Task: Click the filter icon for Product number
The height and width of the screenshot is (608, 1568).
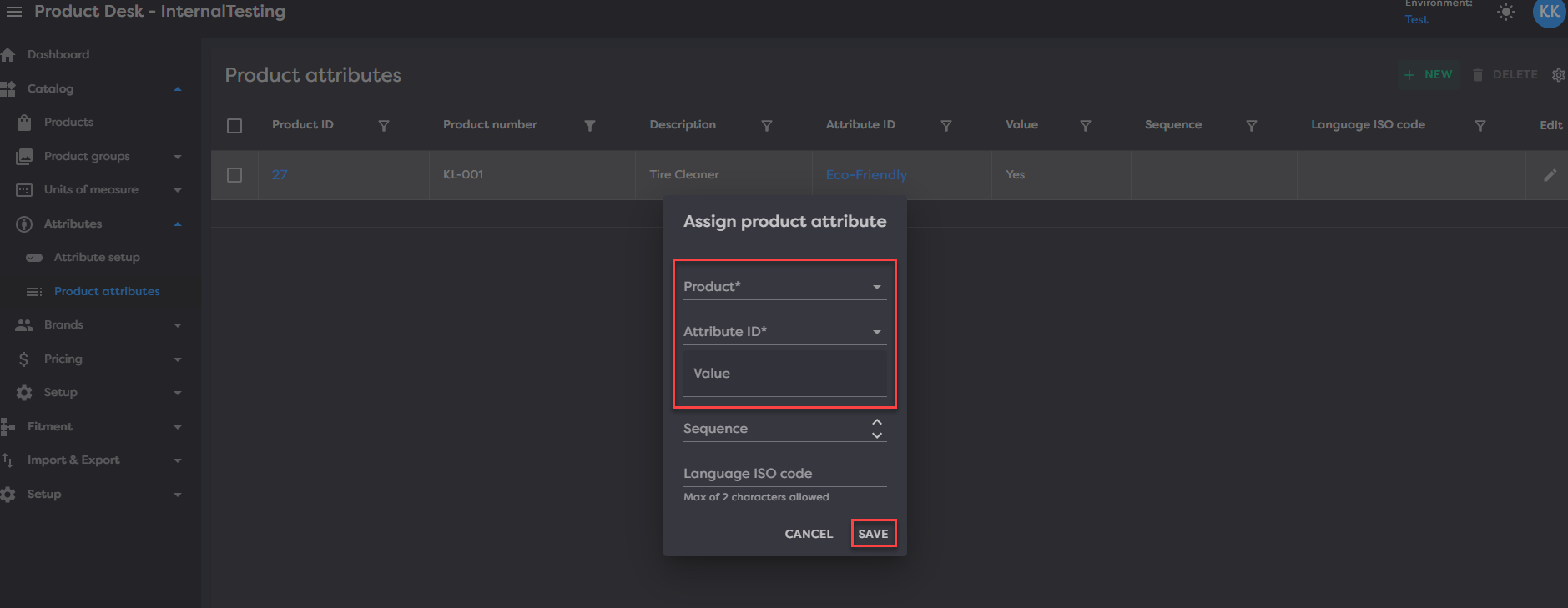Action: (x=590, y=126)
